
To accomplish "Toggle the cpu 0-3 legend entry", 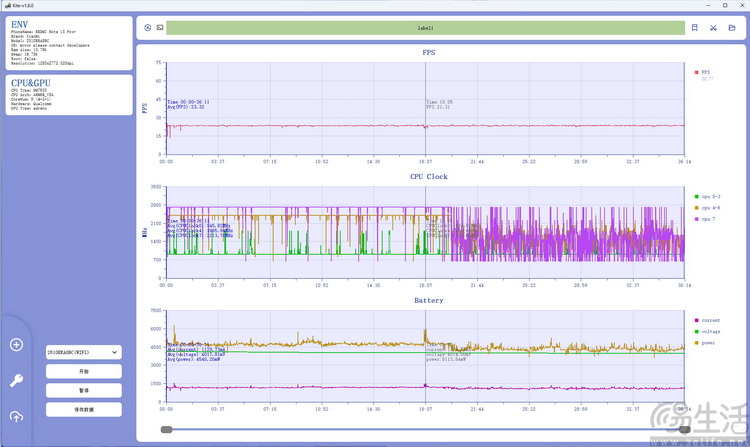I will pyautogui.click(x=707, y=196).
